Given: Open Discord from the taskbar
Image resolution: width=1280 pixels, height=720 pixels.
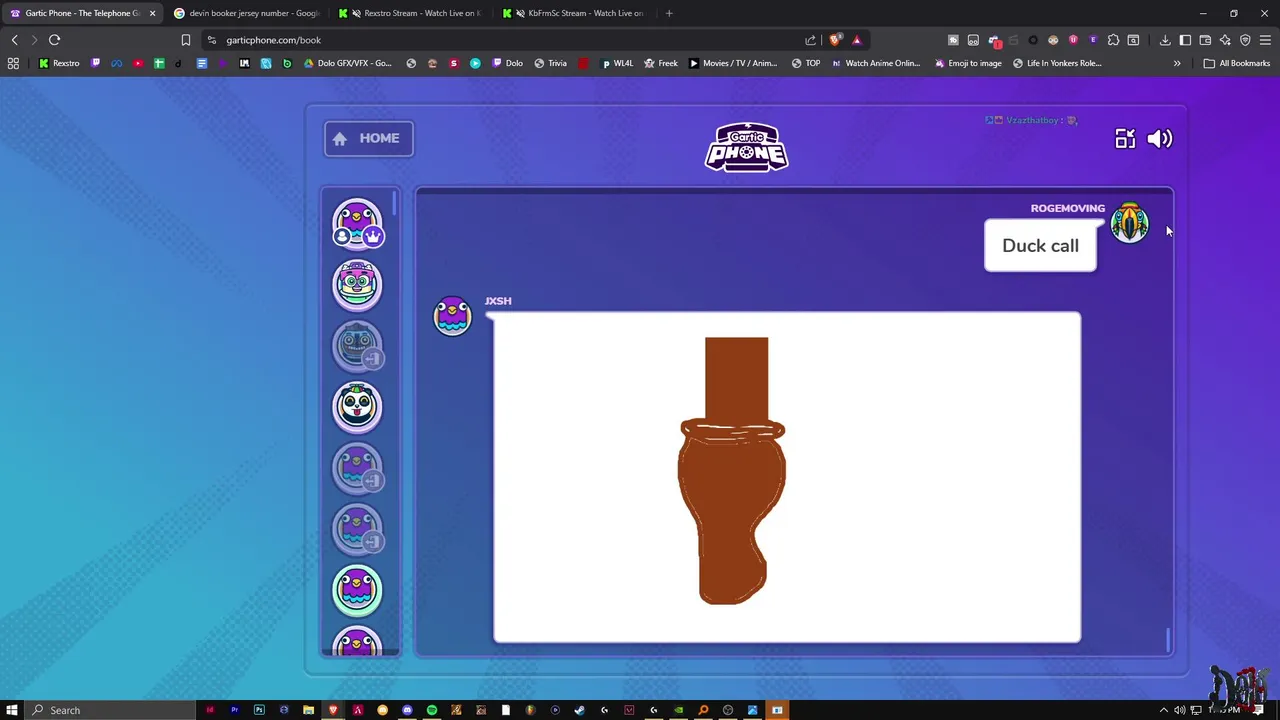Looking at the screenshot, I should [x=407, y=710].
